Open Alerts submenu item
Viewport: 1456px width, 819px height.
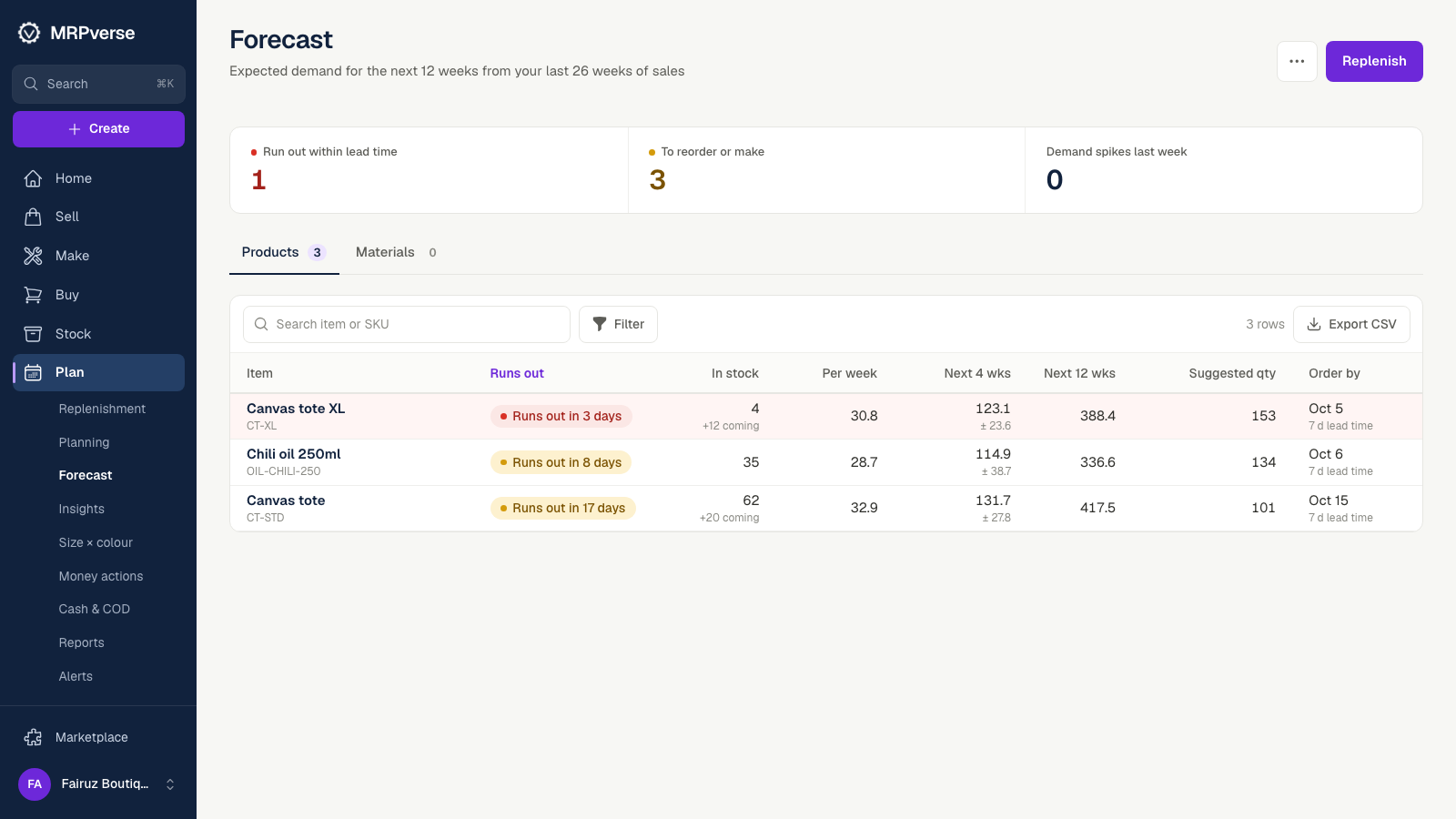pyautogui.click(x=76, y=676)
